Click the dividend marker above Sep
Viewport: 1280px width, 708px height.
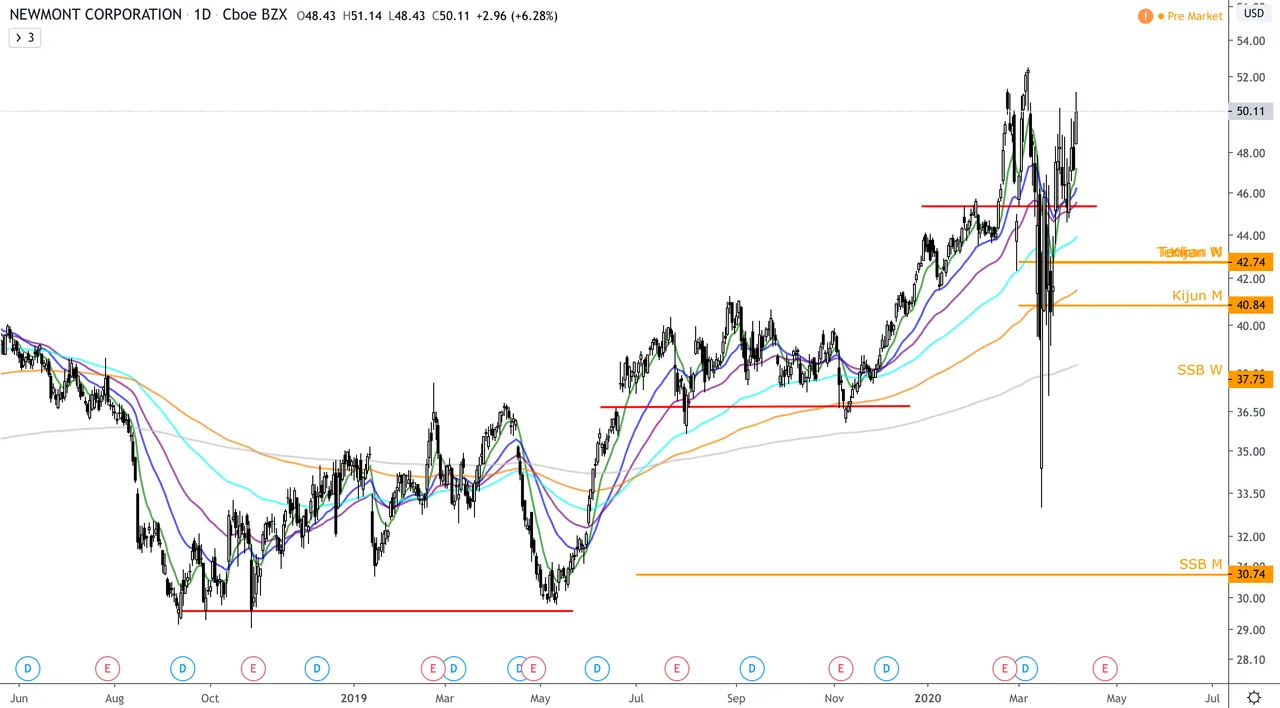(x=752, y=668)
